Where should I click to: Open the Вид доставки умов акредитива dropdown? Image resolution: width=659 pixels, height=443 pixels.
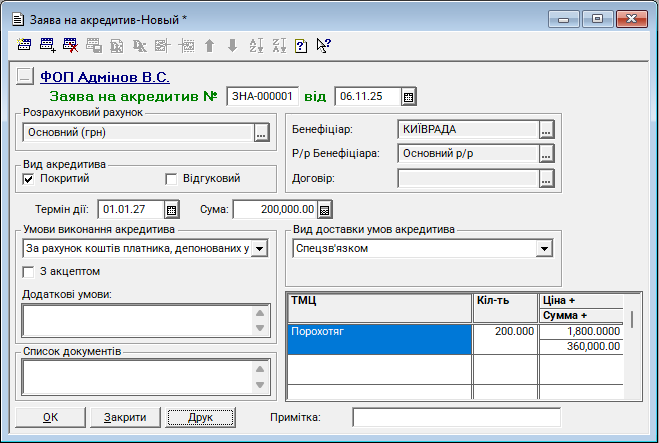coord(544,248)
